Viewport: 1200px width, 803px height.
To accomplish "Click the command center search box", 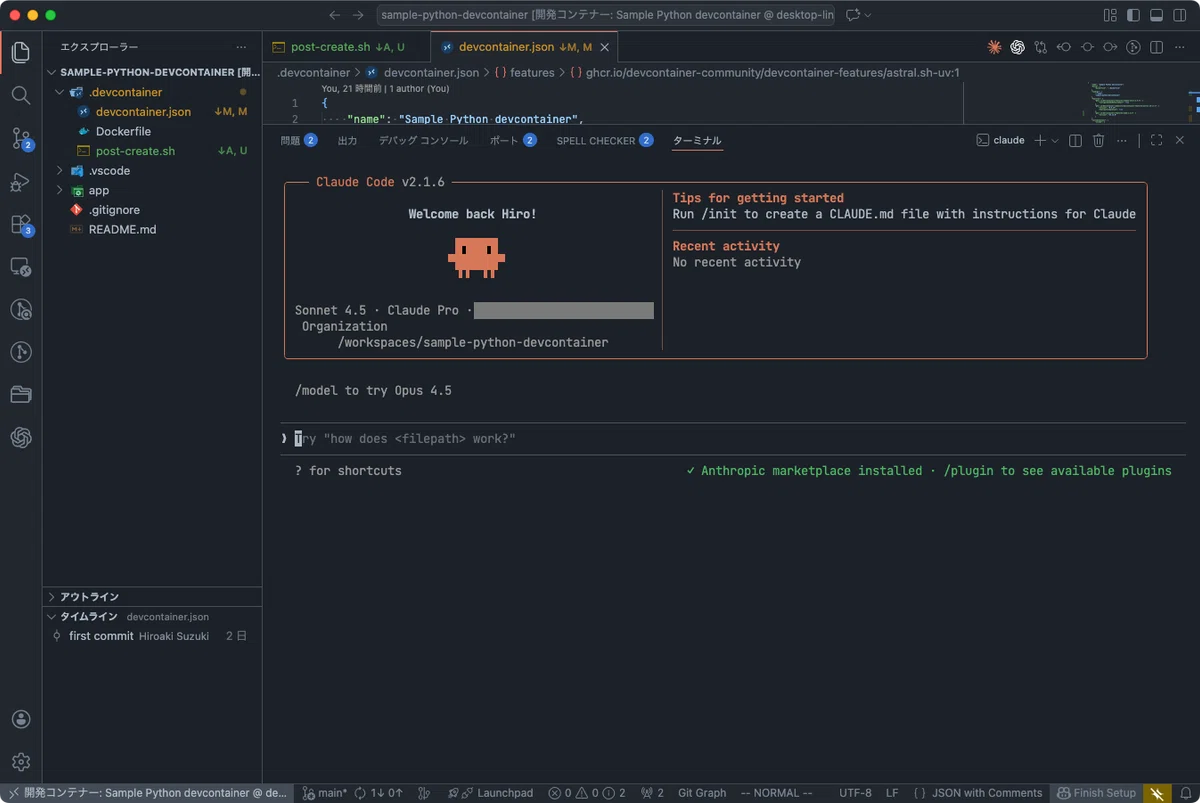I will 606,15.
